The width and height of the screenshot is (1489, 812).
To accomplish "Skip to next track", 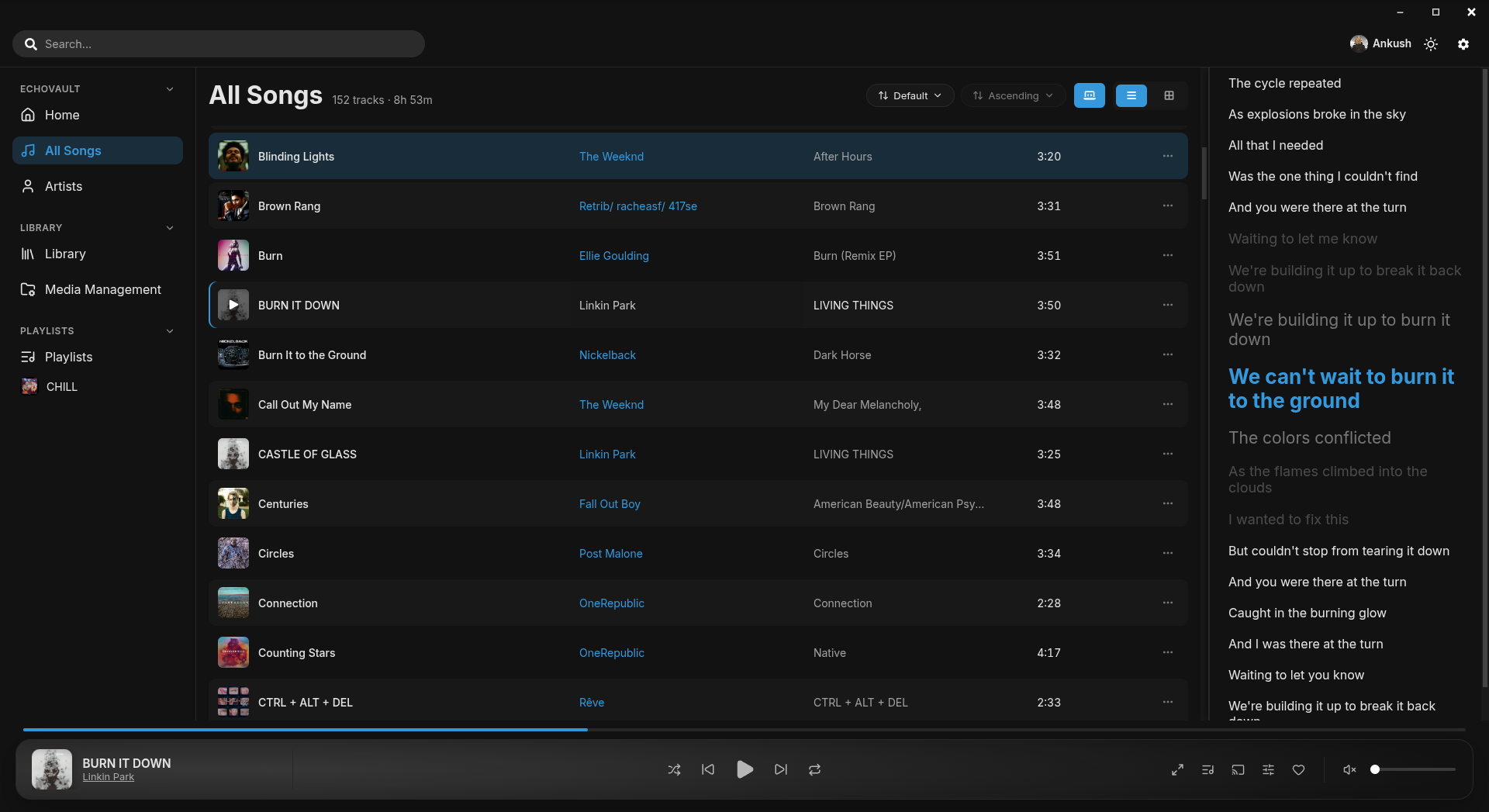I will point(781,769).
